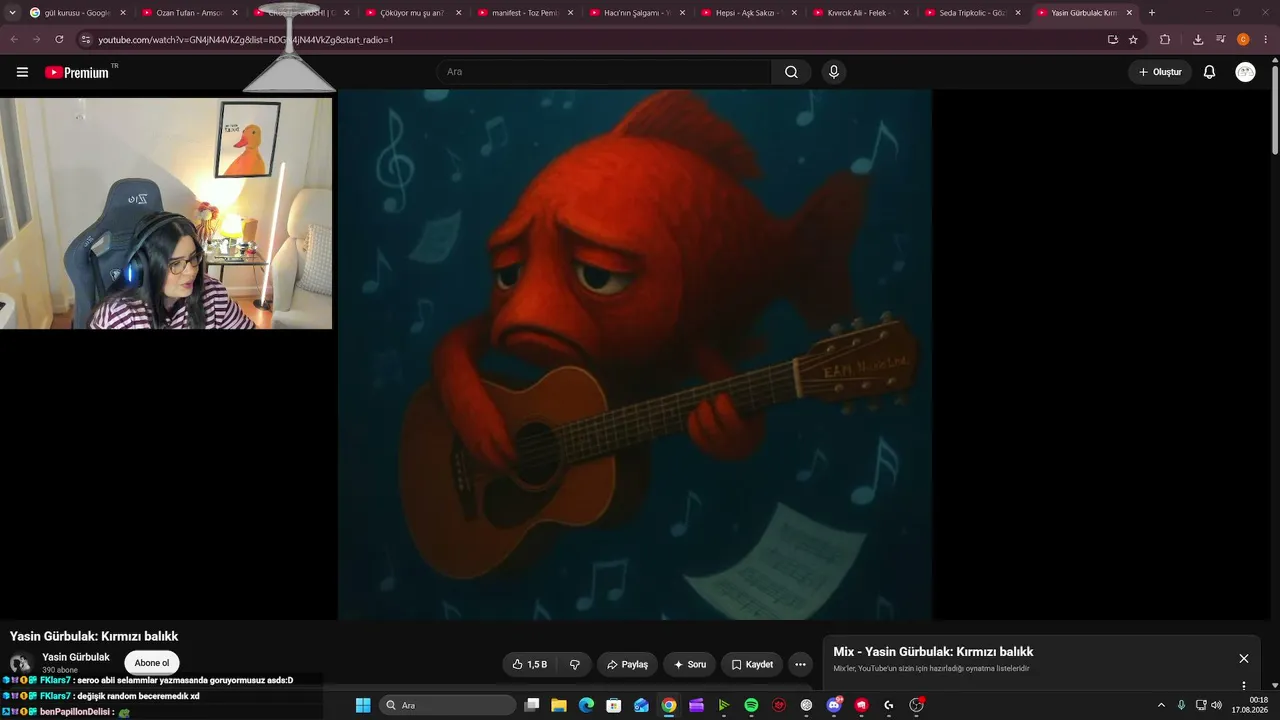
Task: Open Chrome extensions puzzle icon
Action: [1165, 40]
